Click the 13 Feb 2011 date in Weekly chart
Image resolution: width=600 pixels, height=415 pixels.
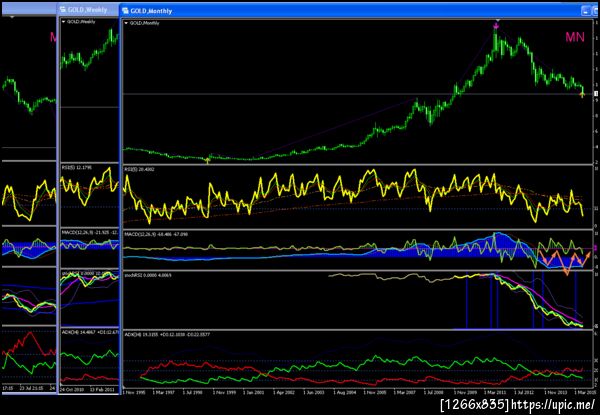pyautogui.click(x=101, y=389)
